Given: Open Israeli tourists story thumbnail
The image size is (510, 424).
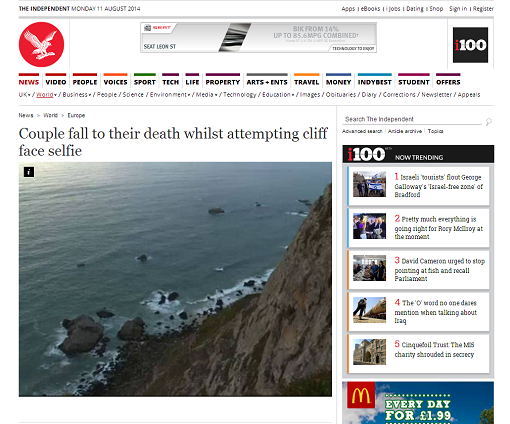Looking at the screenshot, I should [369, 184].
